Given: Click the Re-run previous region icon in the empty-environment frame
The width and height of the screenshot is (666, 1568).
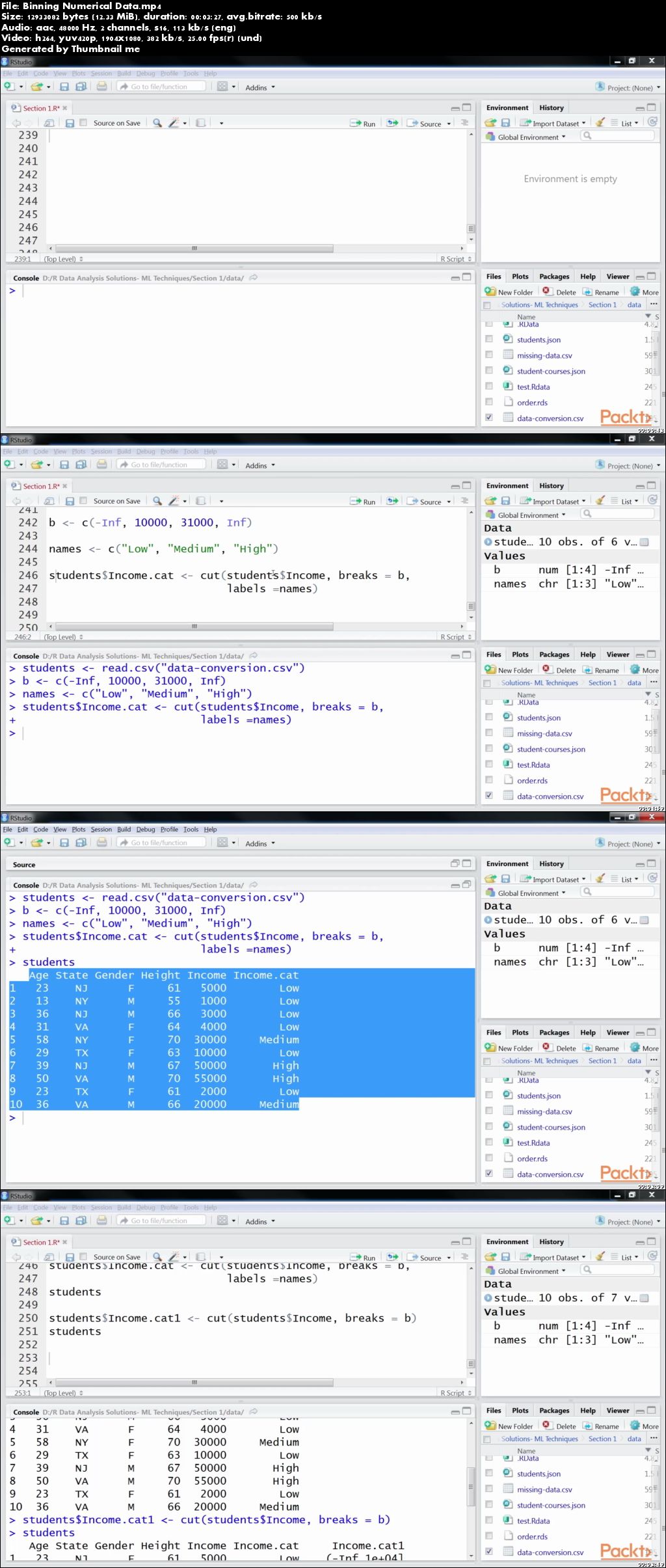Looking at the screenshot, I should [x=392, y=122].
